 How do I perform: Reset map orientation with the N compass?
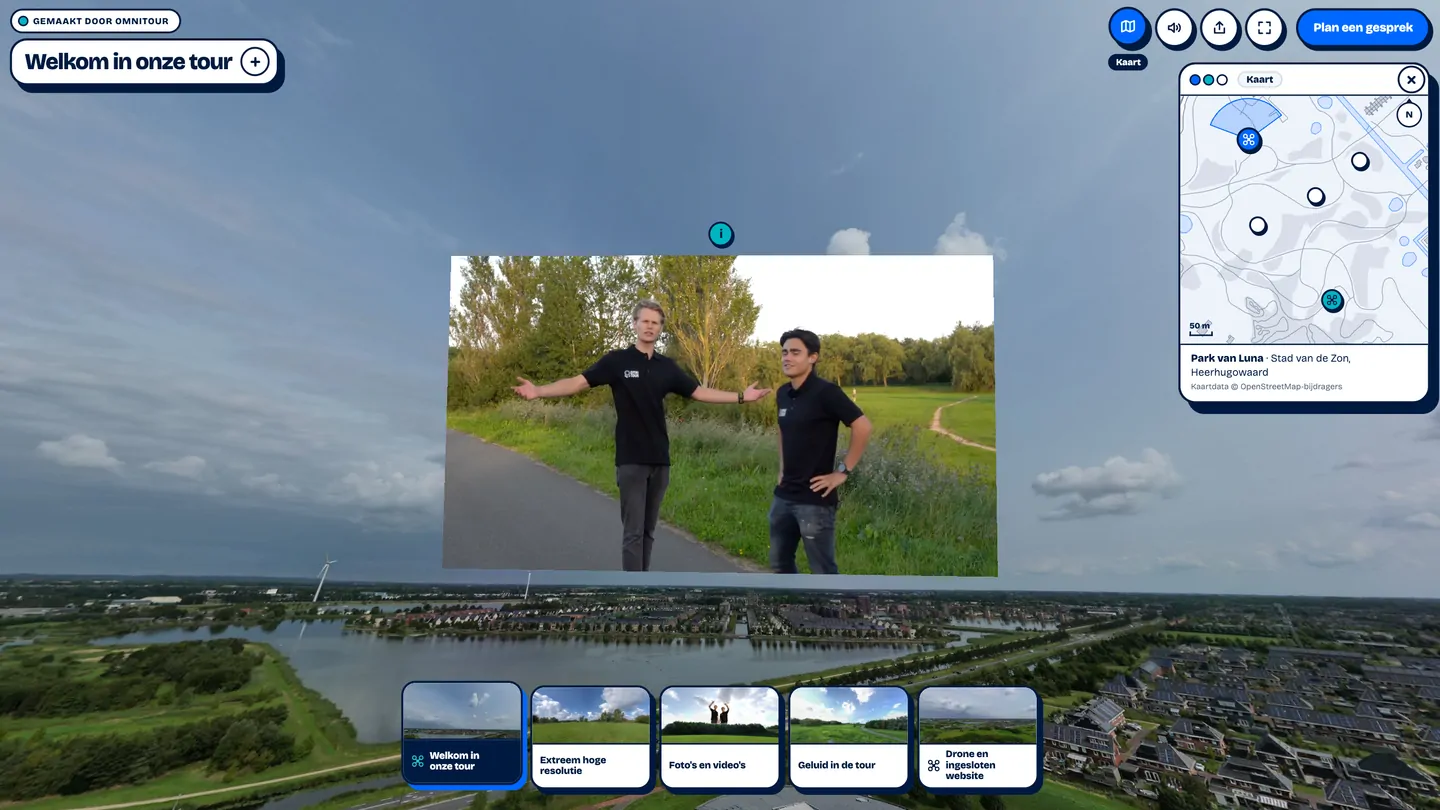[x=1409, y=114]
